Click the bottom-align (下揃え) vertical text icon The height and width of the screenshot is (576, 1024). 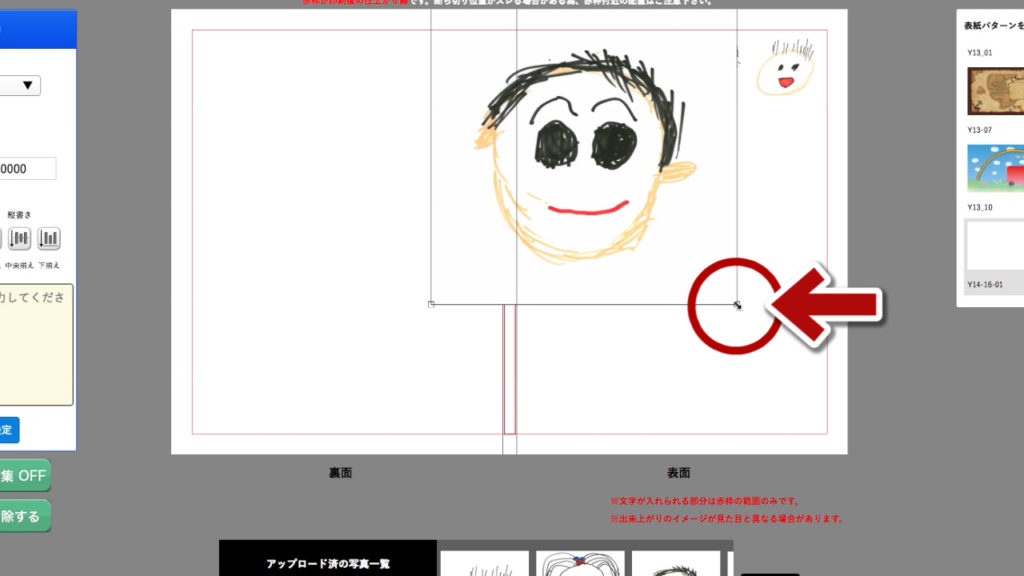(49, 238)
